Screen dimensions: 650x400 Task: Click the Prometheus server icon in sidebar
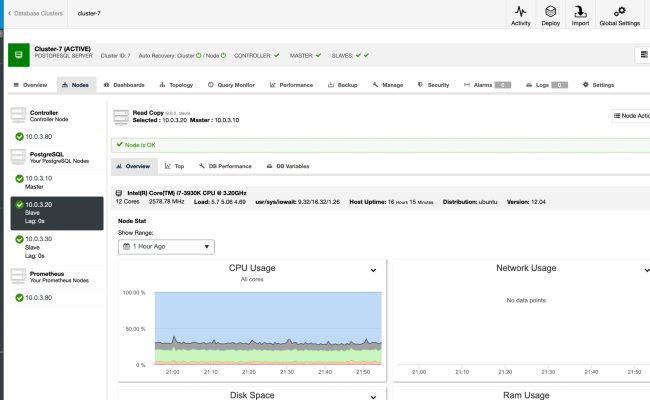(x=18, y=276)
